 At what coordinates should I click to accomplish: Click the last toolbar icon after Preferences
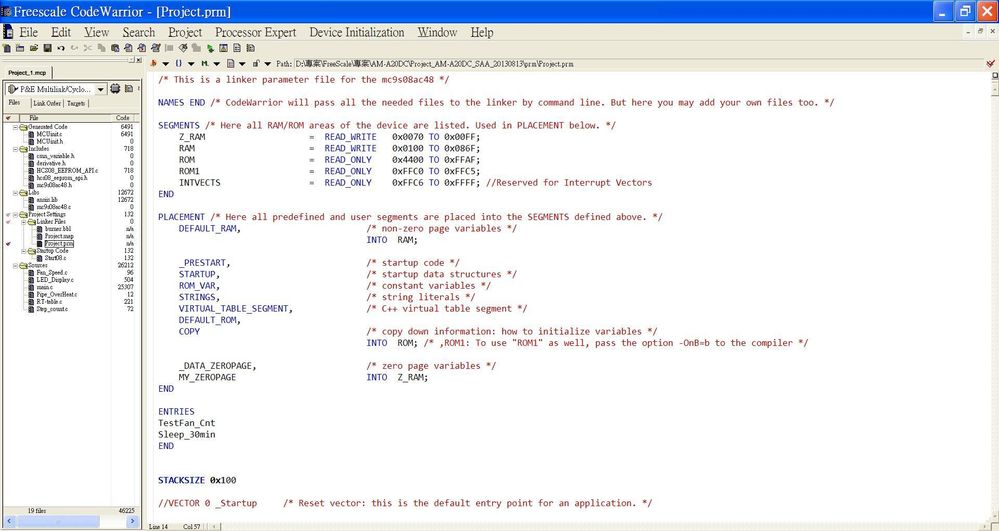(x=250, y=48)
